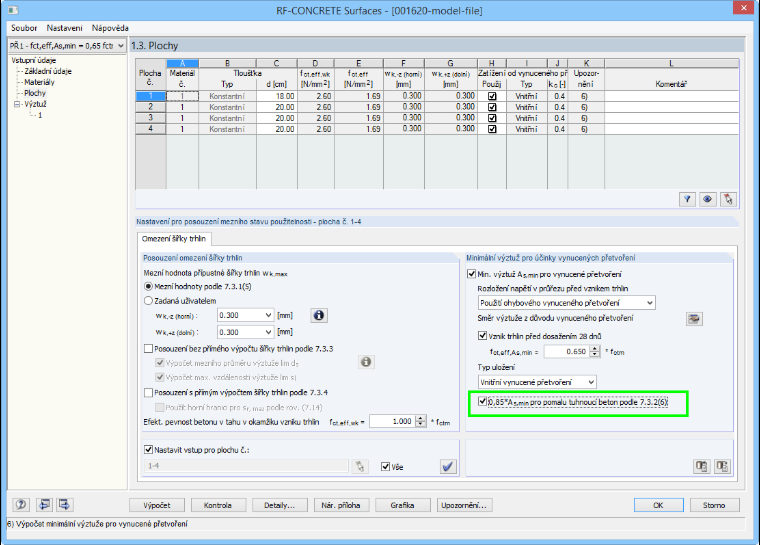Collapse the Výztuž tree node
The height and width of the screenshot is (545, 760).
(x=17, y=104)
